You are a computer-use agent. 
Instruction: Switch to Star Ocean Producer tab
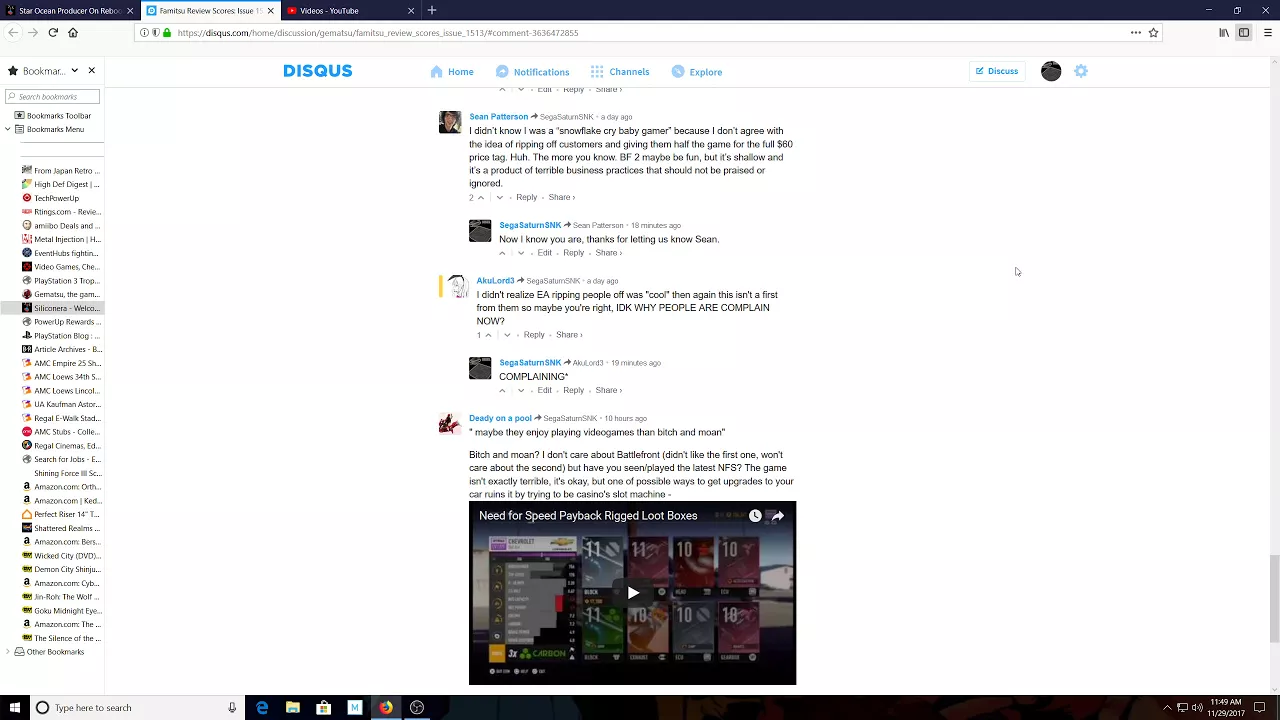(70, 10)
